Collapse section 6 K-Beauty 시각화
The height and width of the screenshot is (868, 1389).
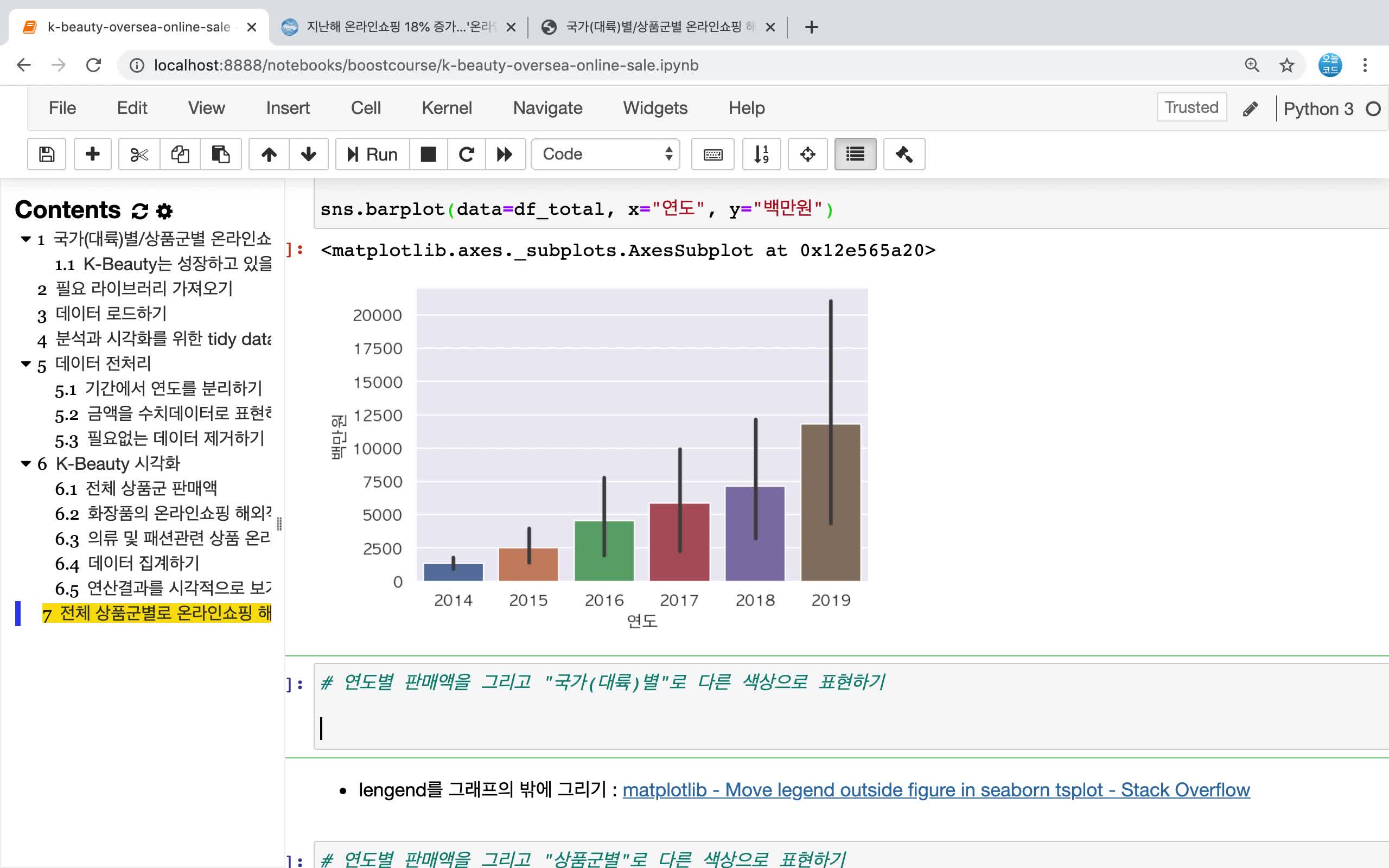26,464
